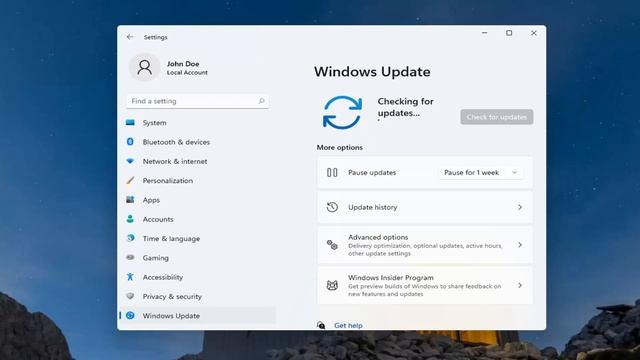Open the Get help link
Image resolution: width=640 pixels, height=360 pixels.
(348, 325)
